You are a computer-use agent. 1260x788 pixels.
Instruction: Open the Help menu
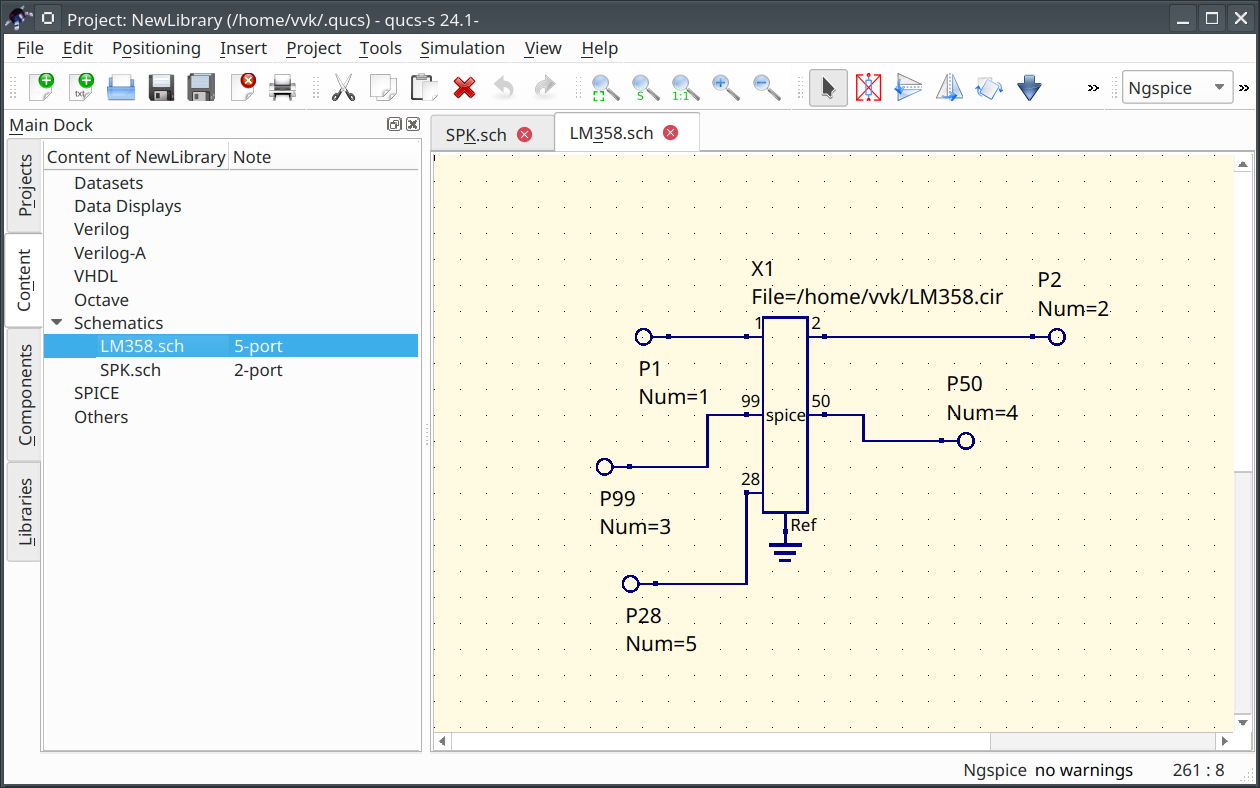click(x=599, y=48)
